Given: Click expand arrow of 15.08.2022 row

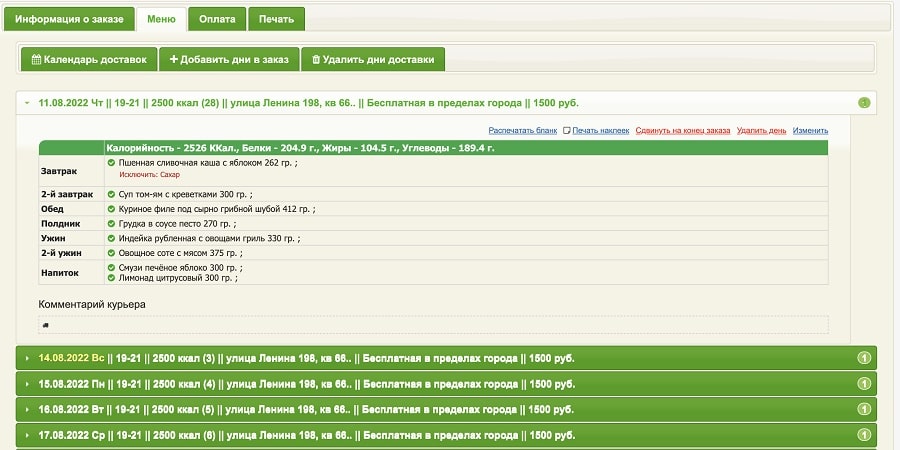Looking at the screenshot, I should [x=27, y=384].
